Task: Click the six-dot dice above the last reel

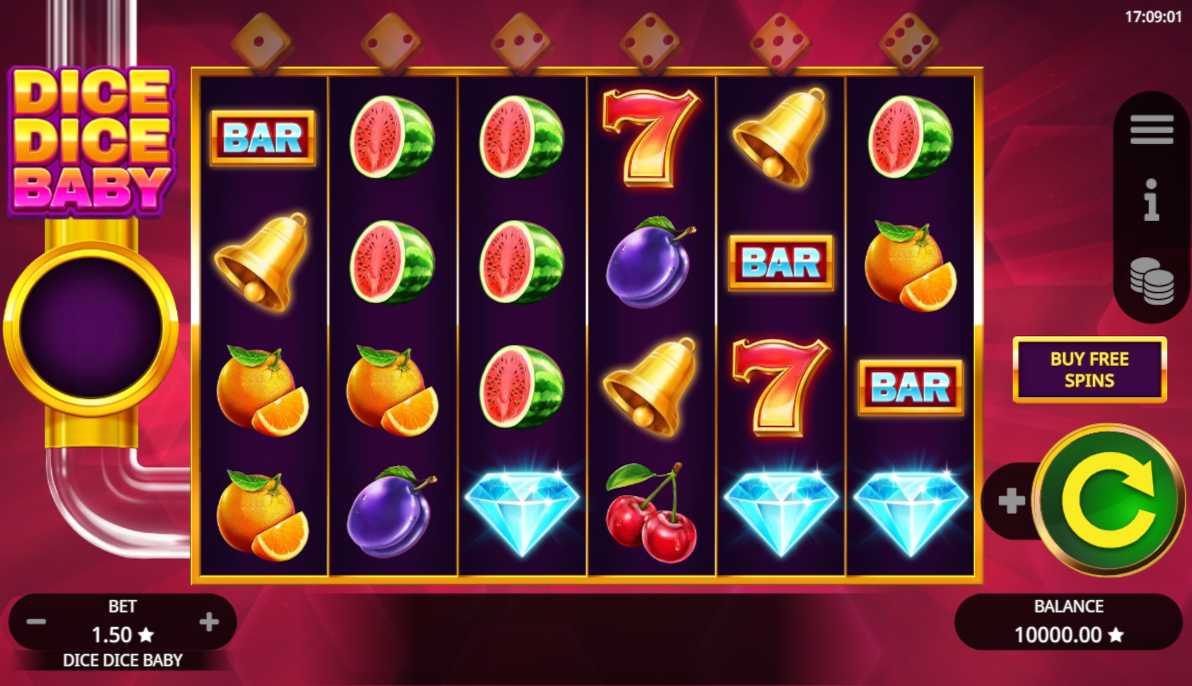Action: [x=909, y=42]
